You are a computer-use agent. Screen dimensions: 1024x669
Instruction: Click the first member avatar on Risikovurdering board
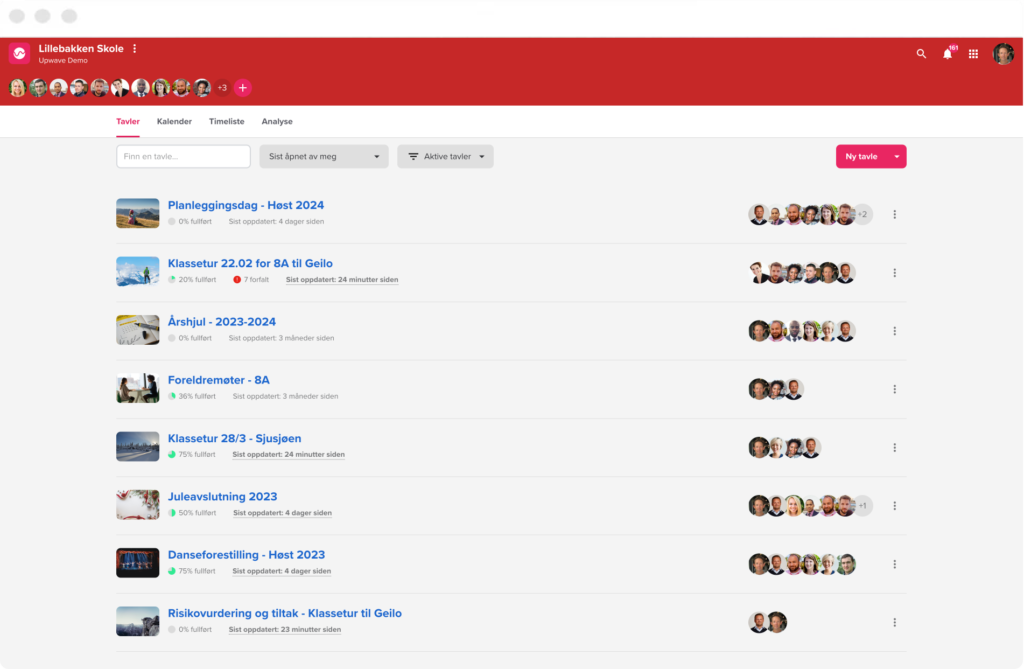click(758, 623)
